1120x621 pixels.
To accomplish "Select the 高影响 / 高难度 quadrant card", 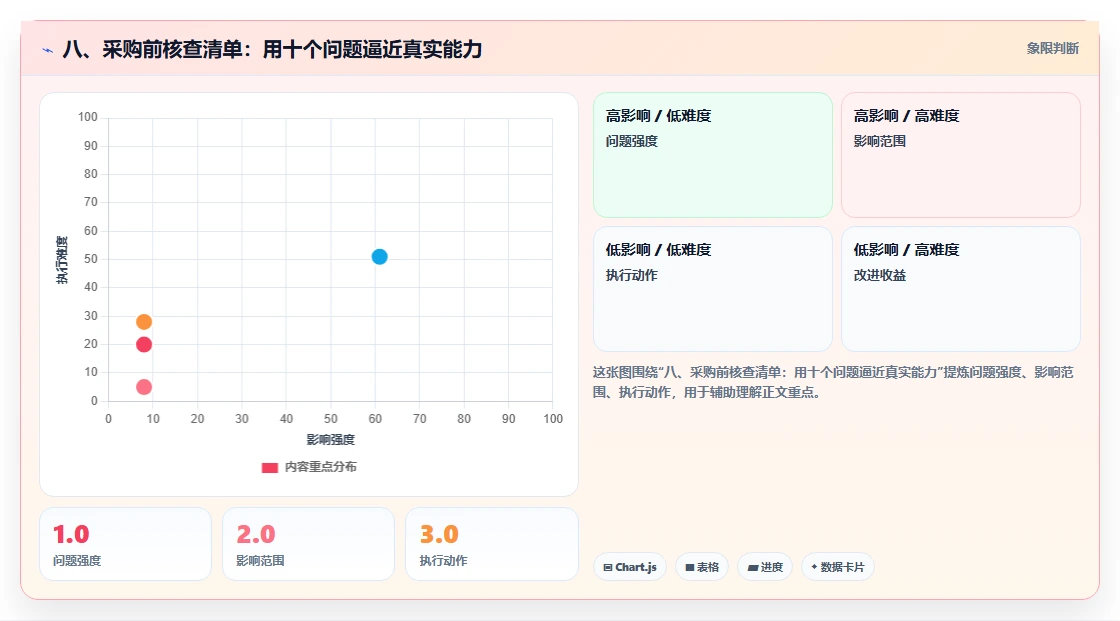I will [961, 154].
